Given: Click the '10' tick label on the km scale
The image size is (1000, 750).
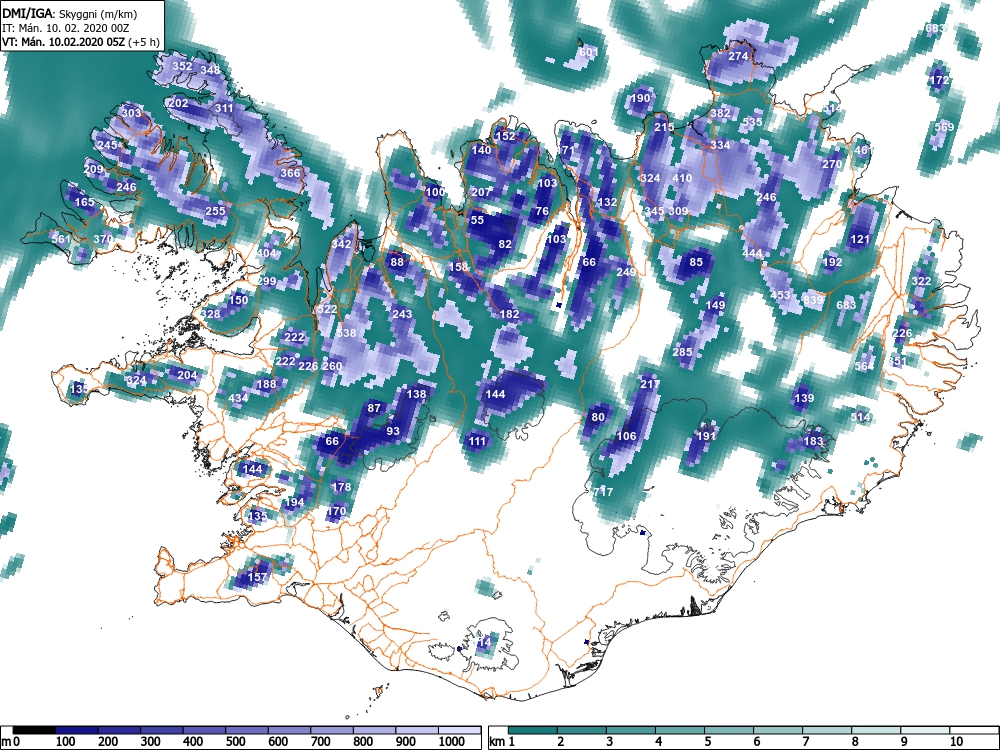Looking at the screenshot, I should [956, 742].
